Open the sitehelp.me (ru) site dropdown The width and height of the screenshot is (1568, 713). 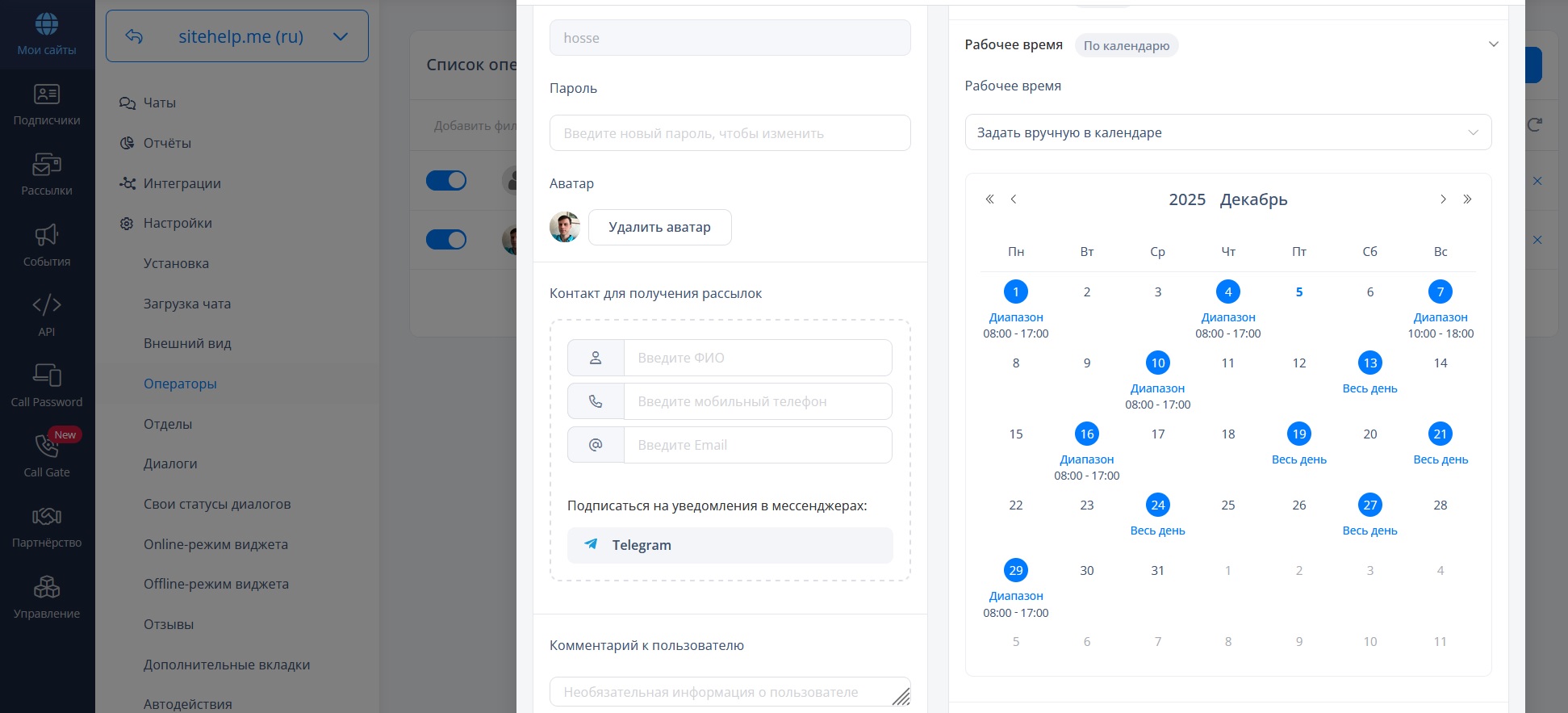tap(237, 36)
